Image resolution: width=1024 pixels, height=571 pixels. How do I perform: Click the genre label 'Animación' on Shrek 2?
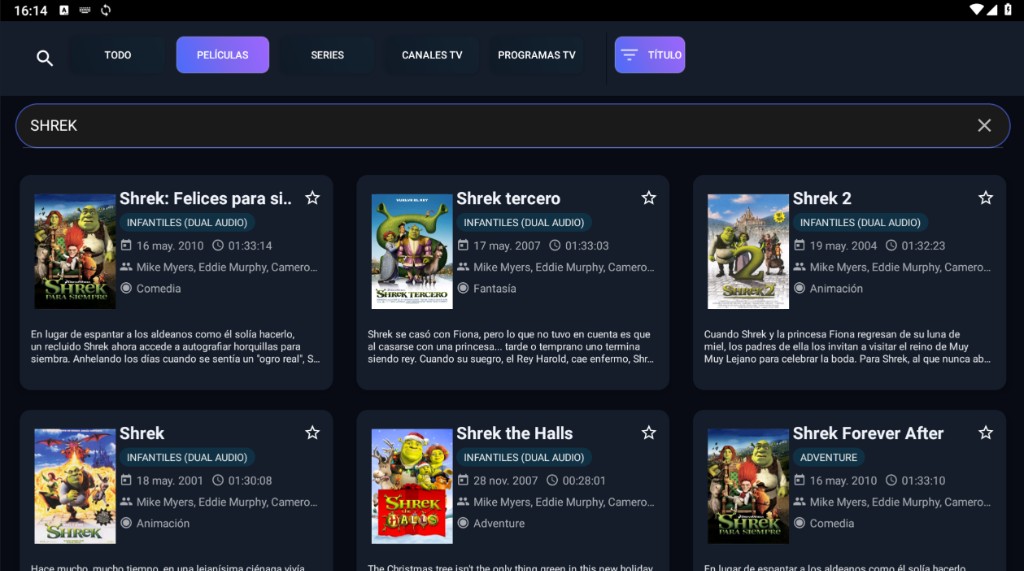pyautogui.click(x=836, y=288)
